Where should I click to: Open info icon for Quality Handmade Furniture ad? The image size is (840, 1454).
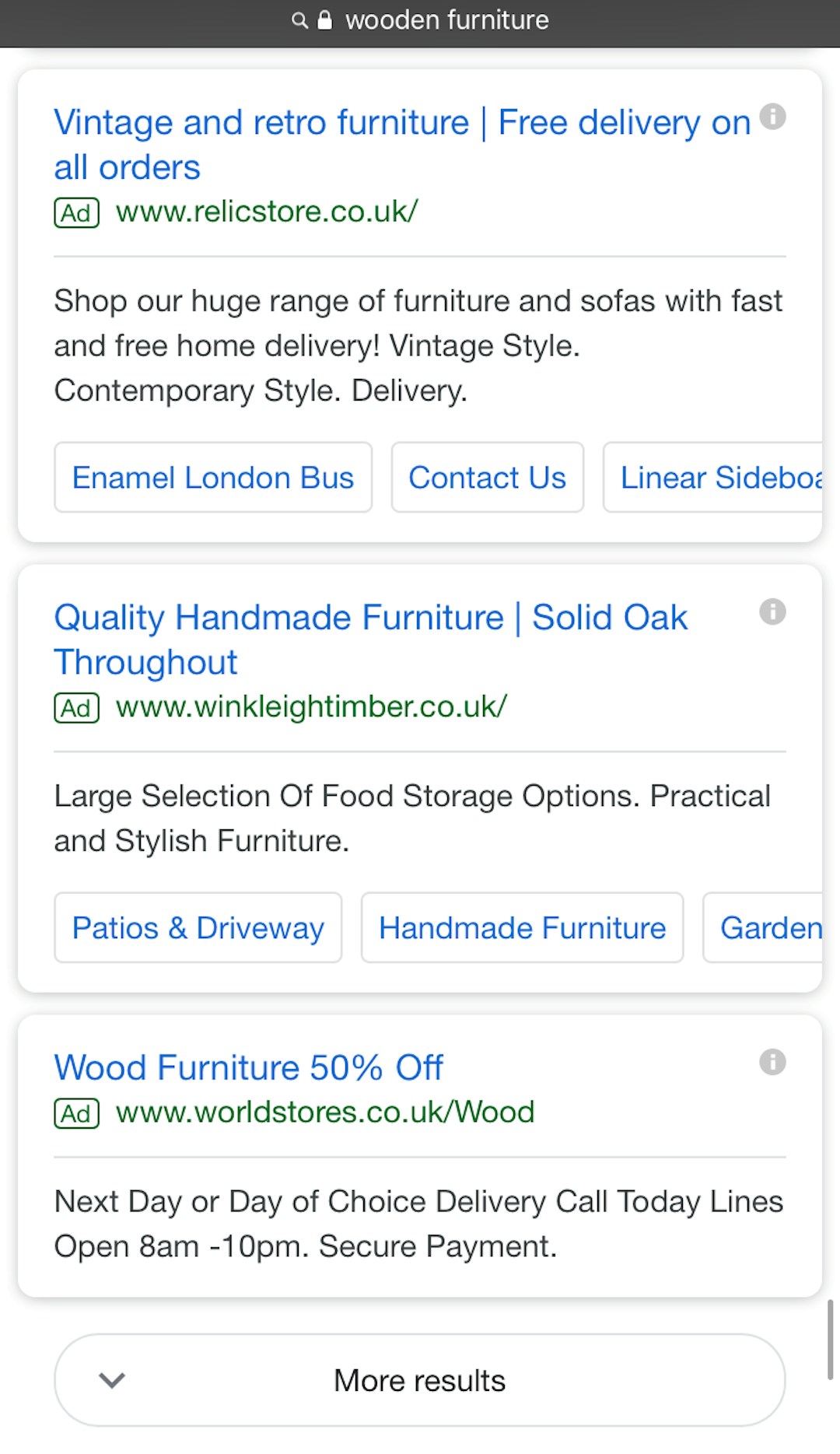772,611
